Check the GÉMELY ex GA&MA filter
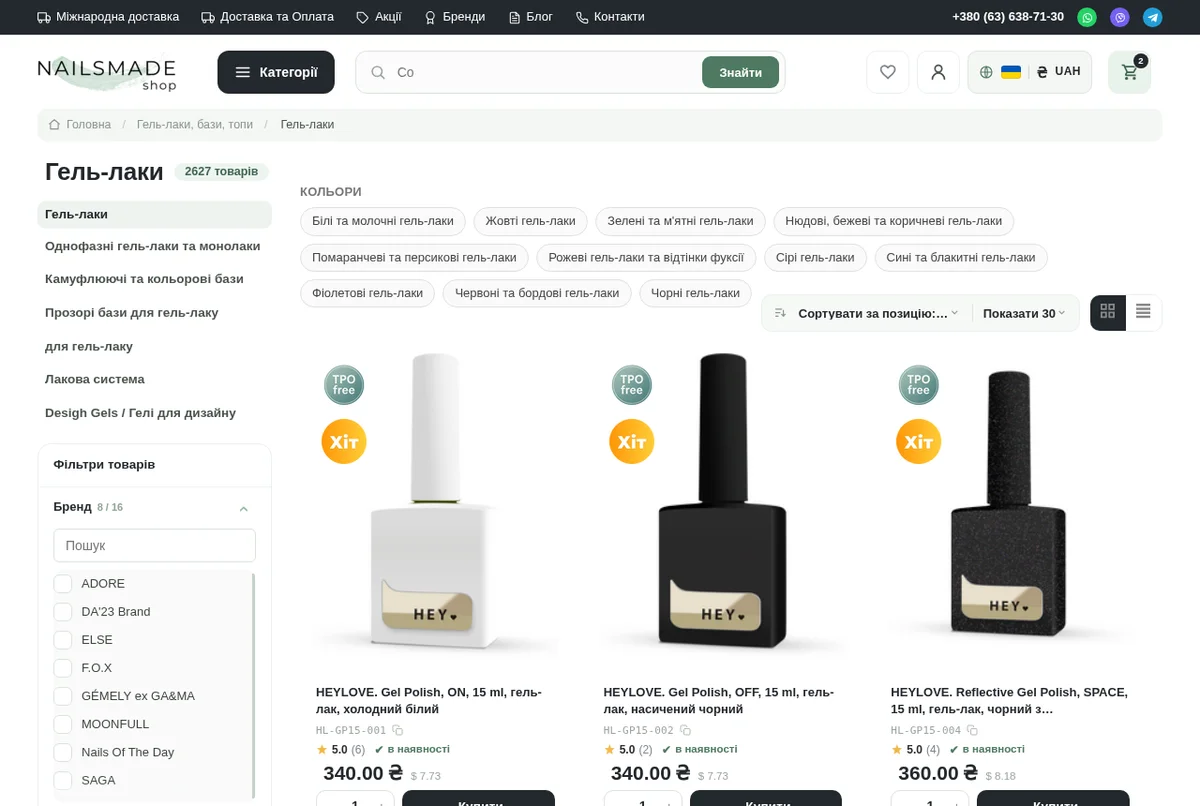 click(63, 696)
